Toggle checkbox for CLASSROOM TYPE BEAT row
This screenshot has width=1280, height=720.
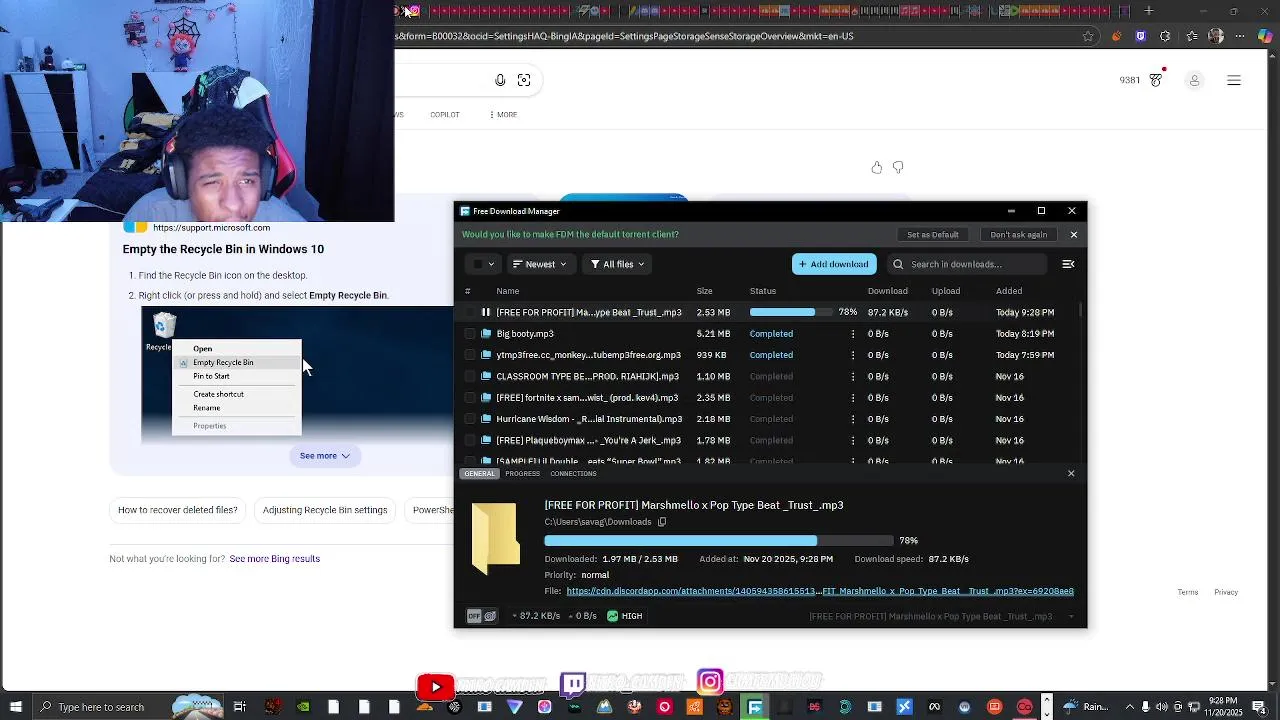pos(471,376)
